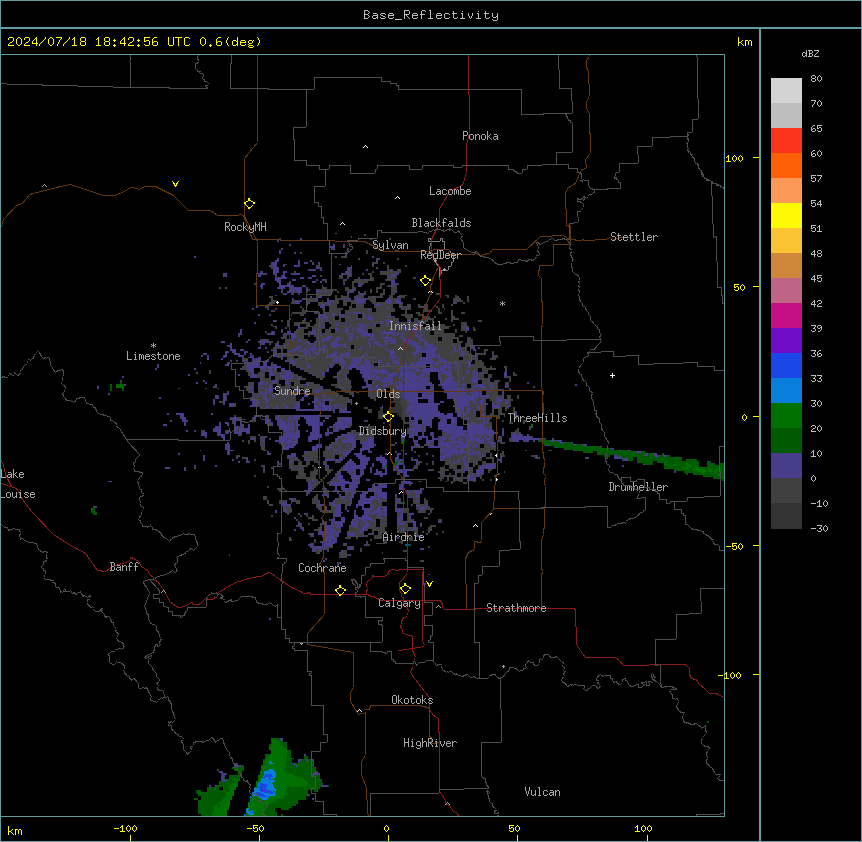Select the Sylvan label
This screenshot has width=862, height=842.
[x=390, y=245]
